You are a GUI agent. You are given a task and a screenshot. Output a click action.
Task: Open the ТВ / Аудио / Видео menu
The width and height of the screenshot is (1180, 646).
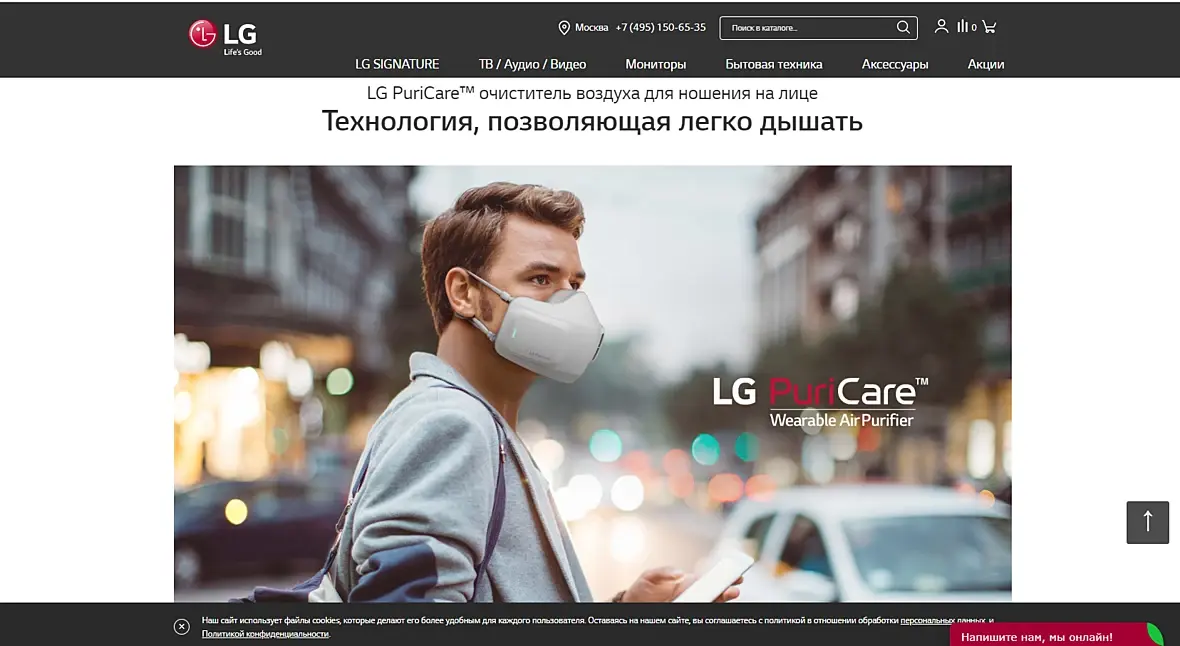[532, 64]
